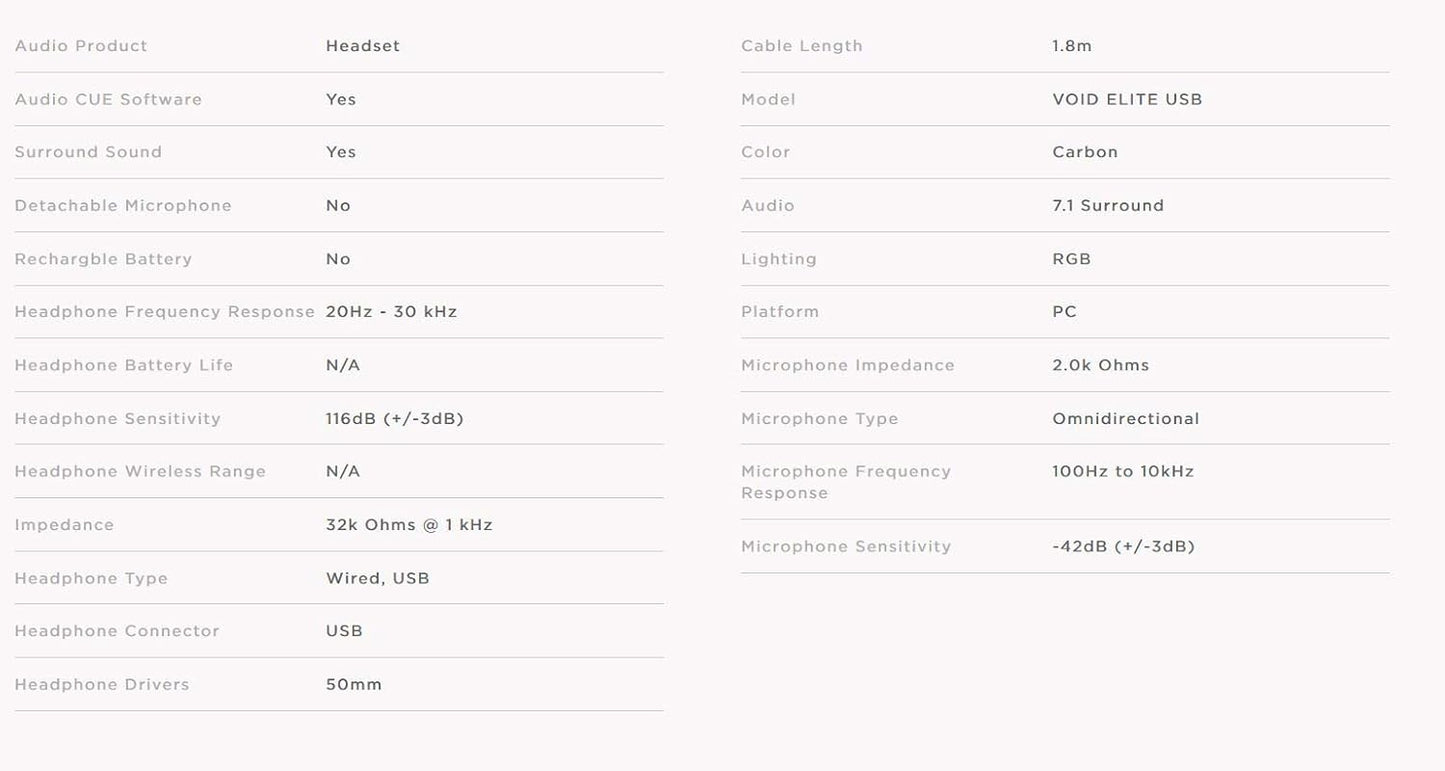Click the Detachable Microphone label

pyautogui.click(x=123, y=205)
